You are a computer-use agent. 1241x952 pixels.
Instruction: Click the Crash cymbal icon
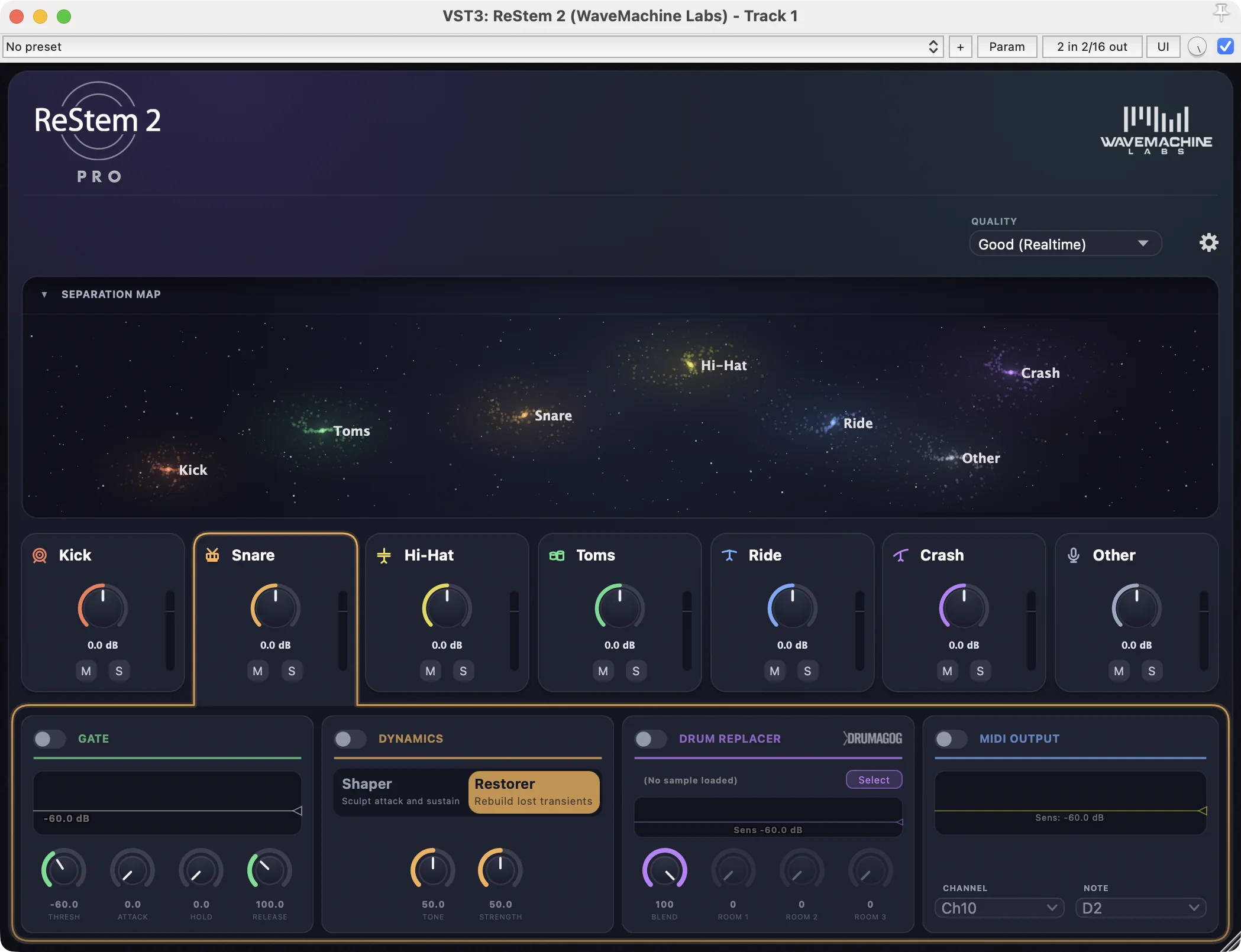pos(901,555)
